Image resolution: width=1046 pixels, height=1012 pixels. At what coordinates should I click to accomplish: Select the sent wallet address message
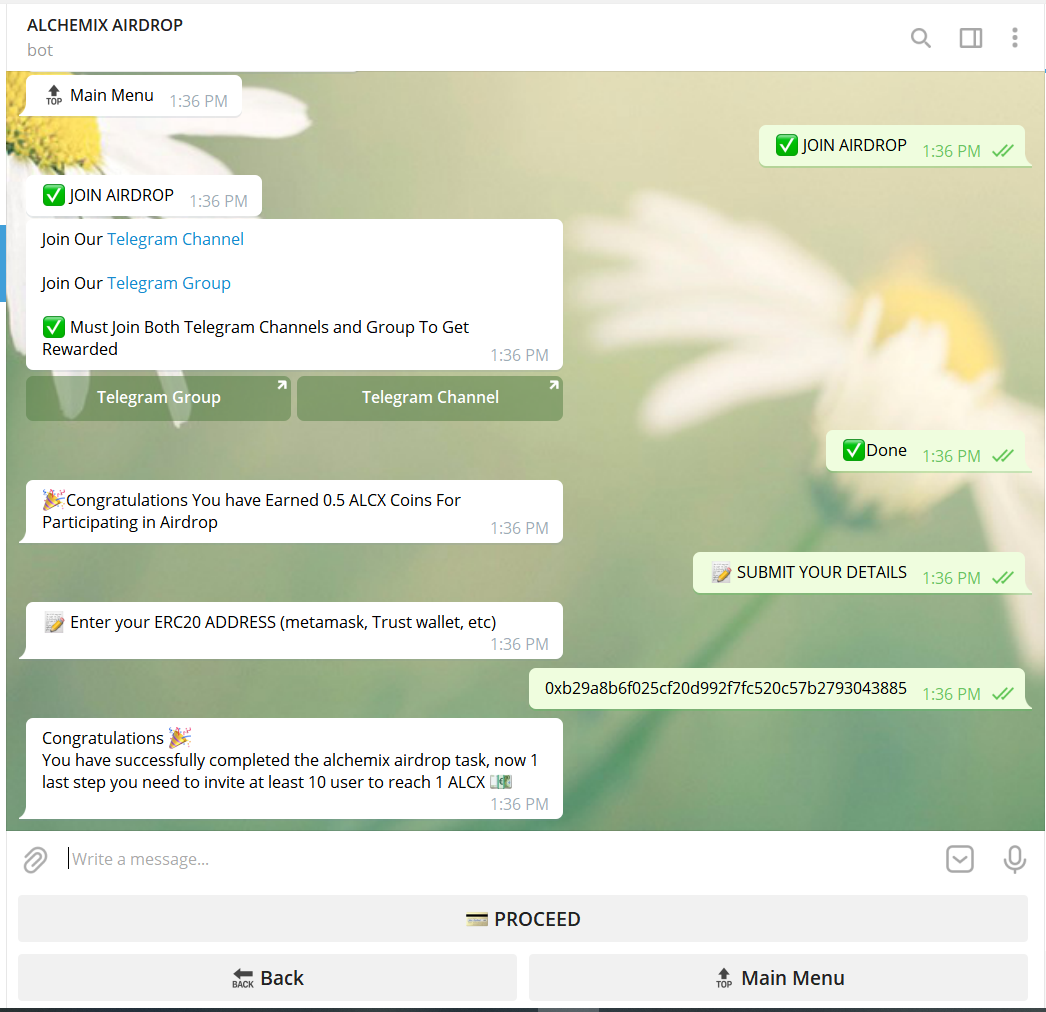coord(777,688)
